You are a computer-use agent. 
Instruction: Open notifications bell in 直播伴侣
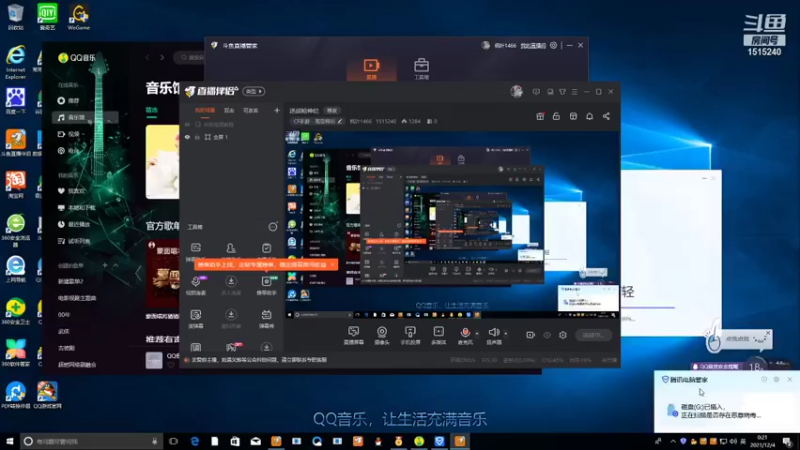(x=589, y=116)
